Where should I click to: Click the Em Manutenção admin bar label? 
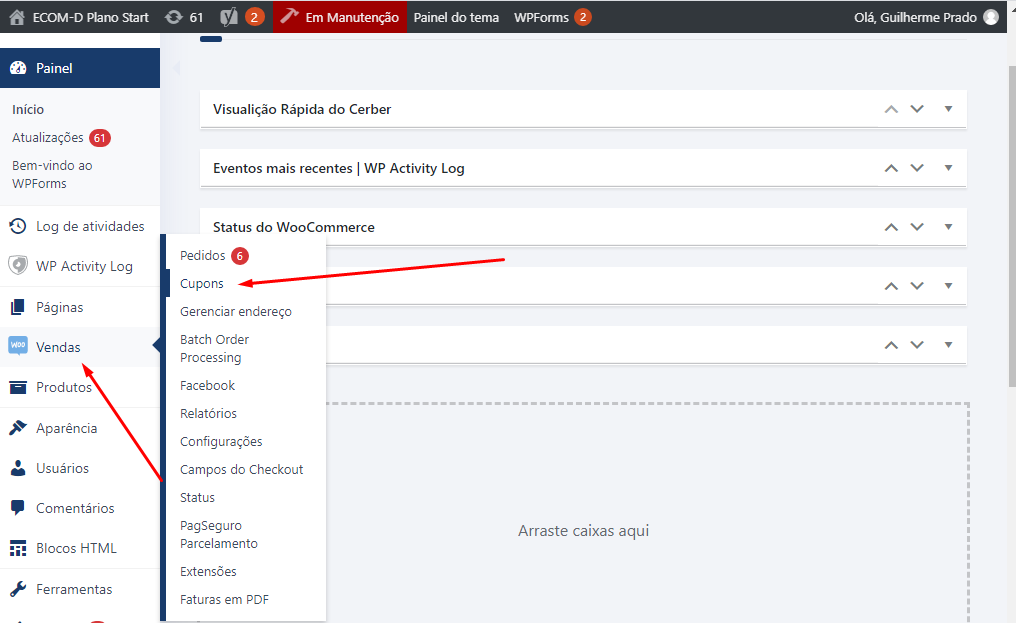pos(352,18)
